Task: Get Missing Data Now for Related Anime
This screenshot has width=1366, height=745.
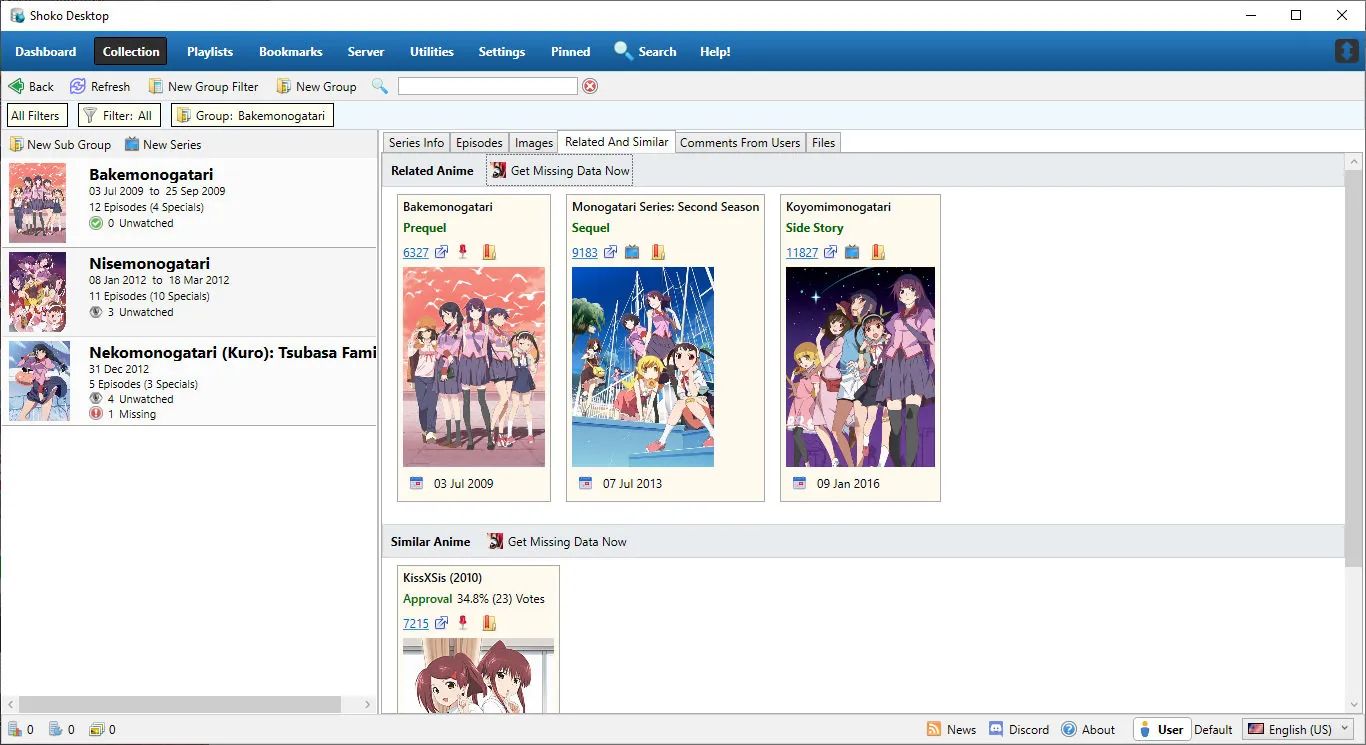Action: click(560, 171)
